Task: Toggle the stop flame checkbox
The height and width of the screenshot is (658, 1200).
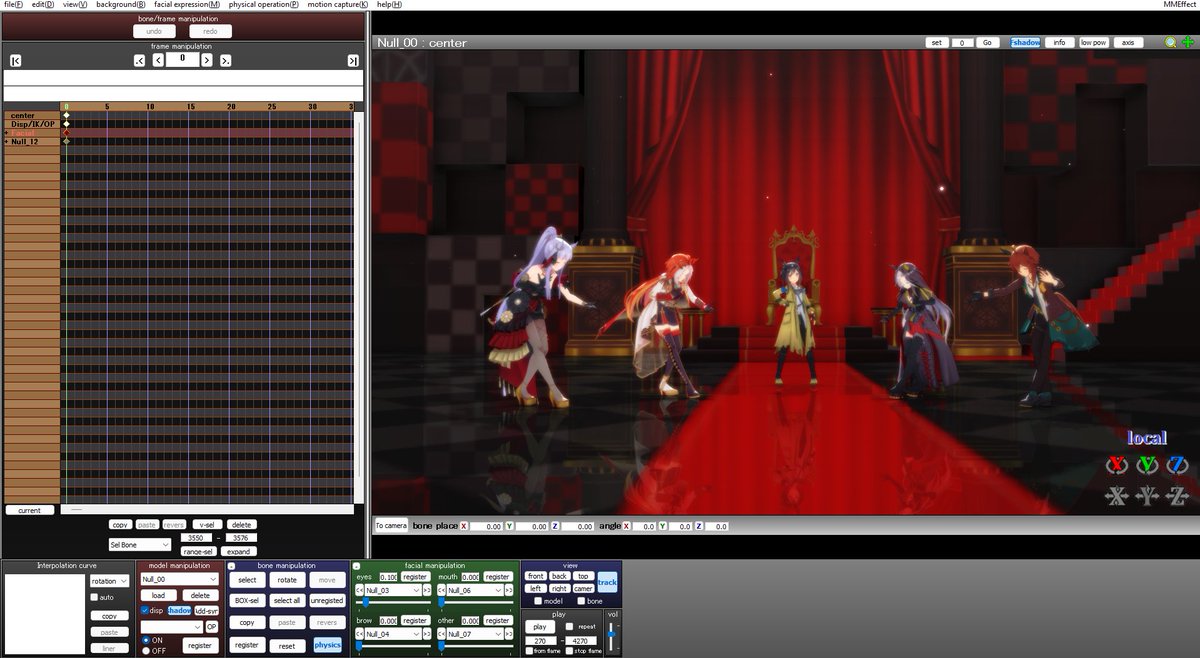Action: coord(569,651)
